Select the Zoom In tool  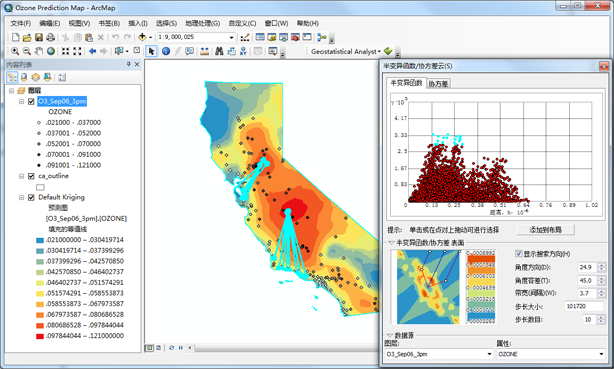[x=15, y=51]
